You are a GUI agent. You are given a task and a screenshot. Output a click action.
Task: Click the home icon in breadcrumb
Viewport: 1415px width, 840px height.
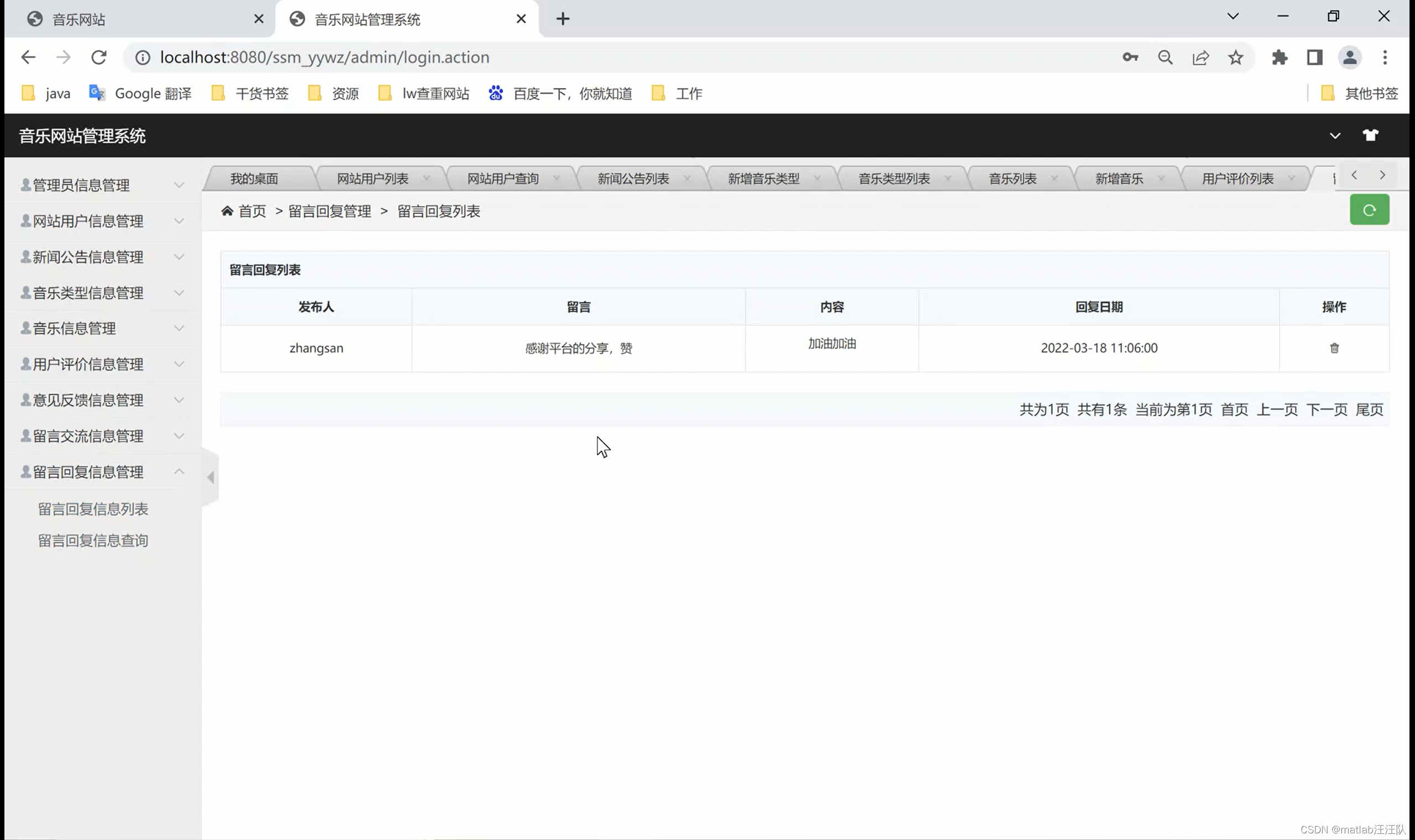click(227, 211)
